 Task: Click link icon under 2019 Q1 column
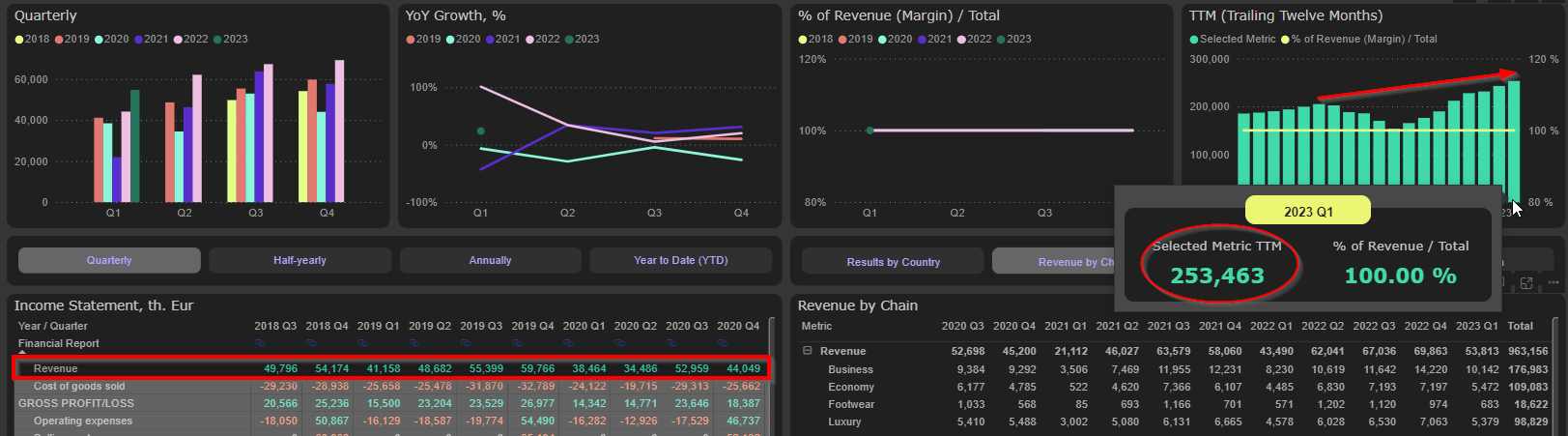coord(362,343)
